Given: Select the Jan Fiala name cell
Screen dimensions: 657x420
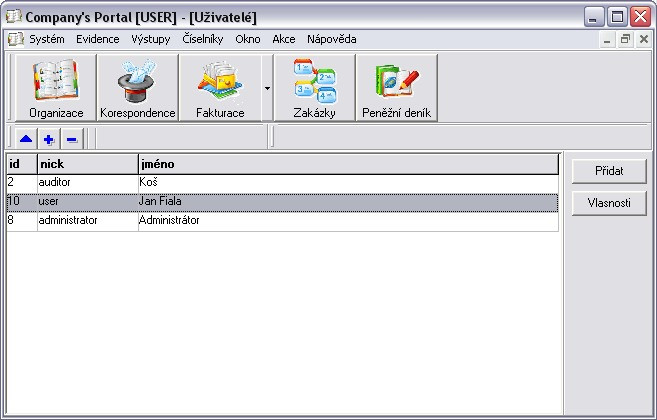Looking at the screenshot, I should point(349,202).
